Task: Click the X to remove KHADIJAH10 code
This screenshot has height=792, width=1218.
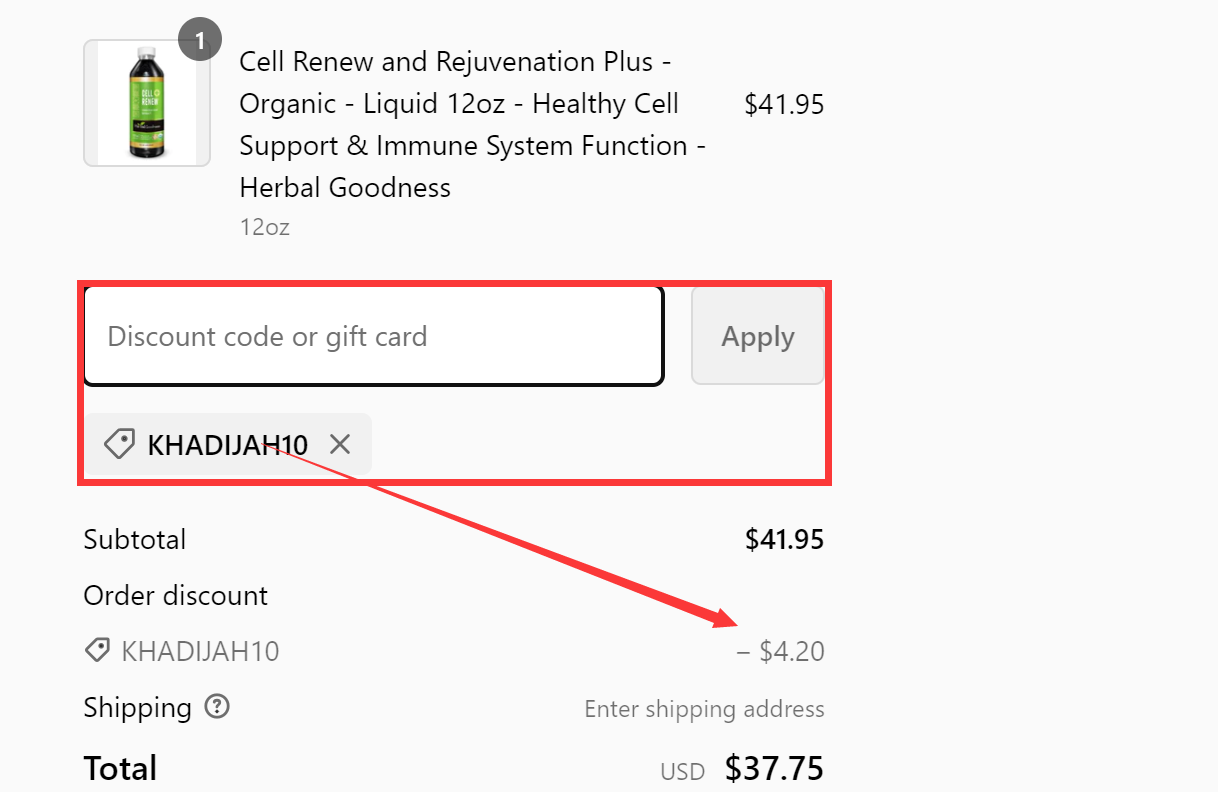Action: (x=339, y=444)
